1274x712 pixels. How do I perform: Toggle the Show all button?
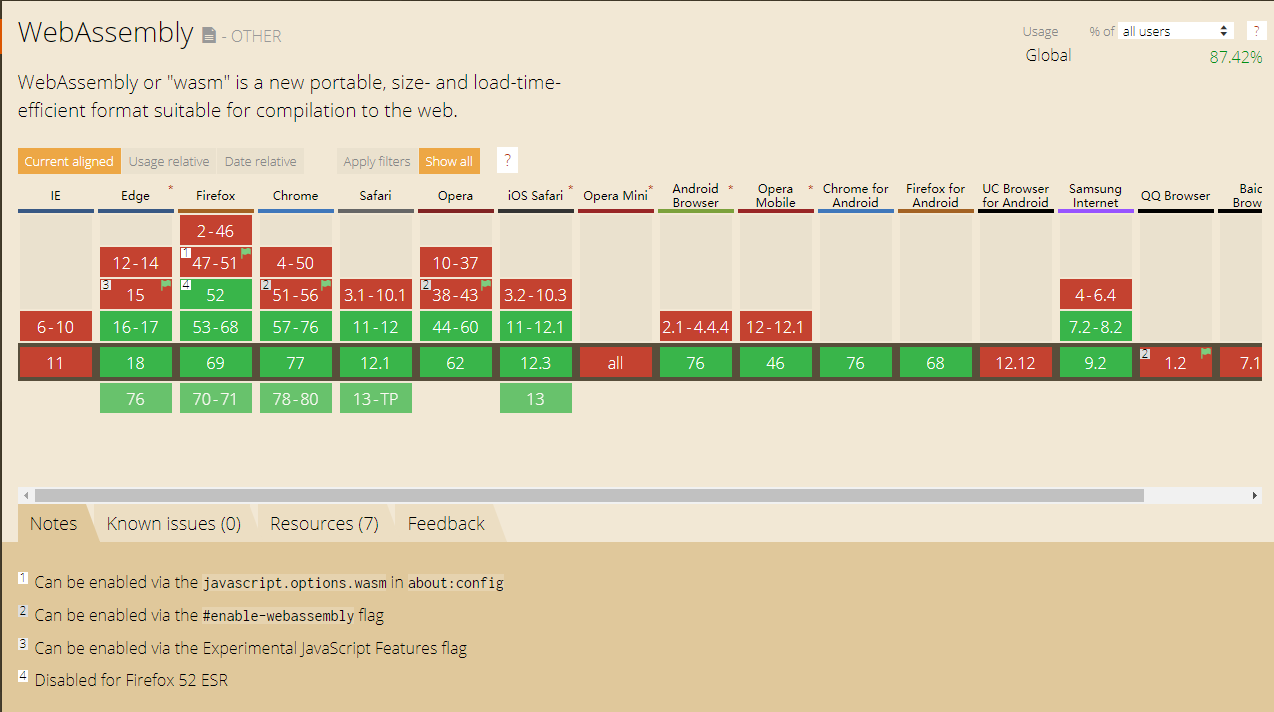[449, 161]
